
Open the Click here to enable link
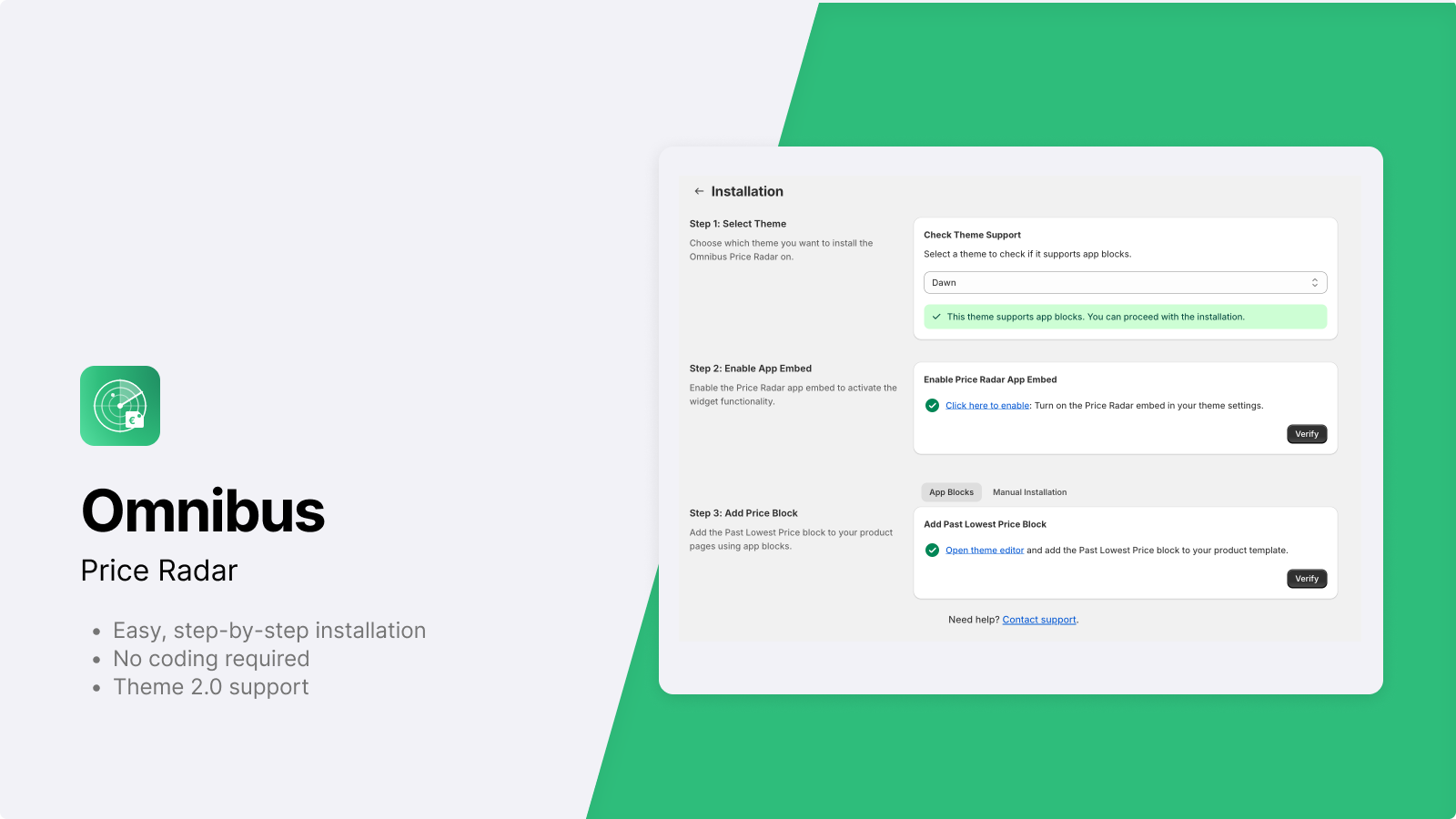click(x=987, y=406)
